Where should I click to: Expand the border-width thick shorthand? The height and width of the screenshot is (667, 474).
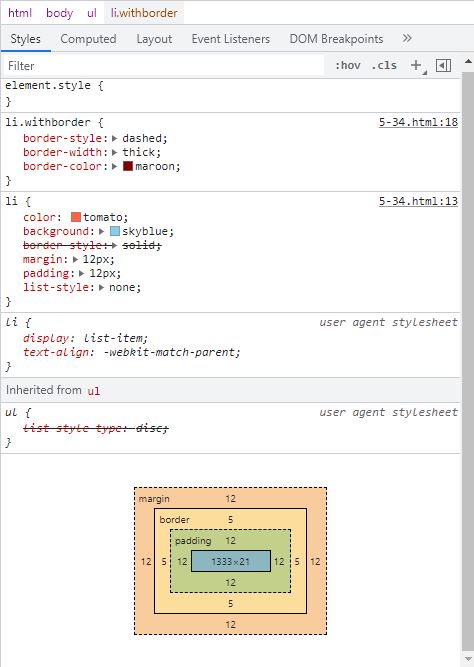point(114,152)
